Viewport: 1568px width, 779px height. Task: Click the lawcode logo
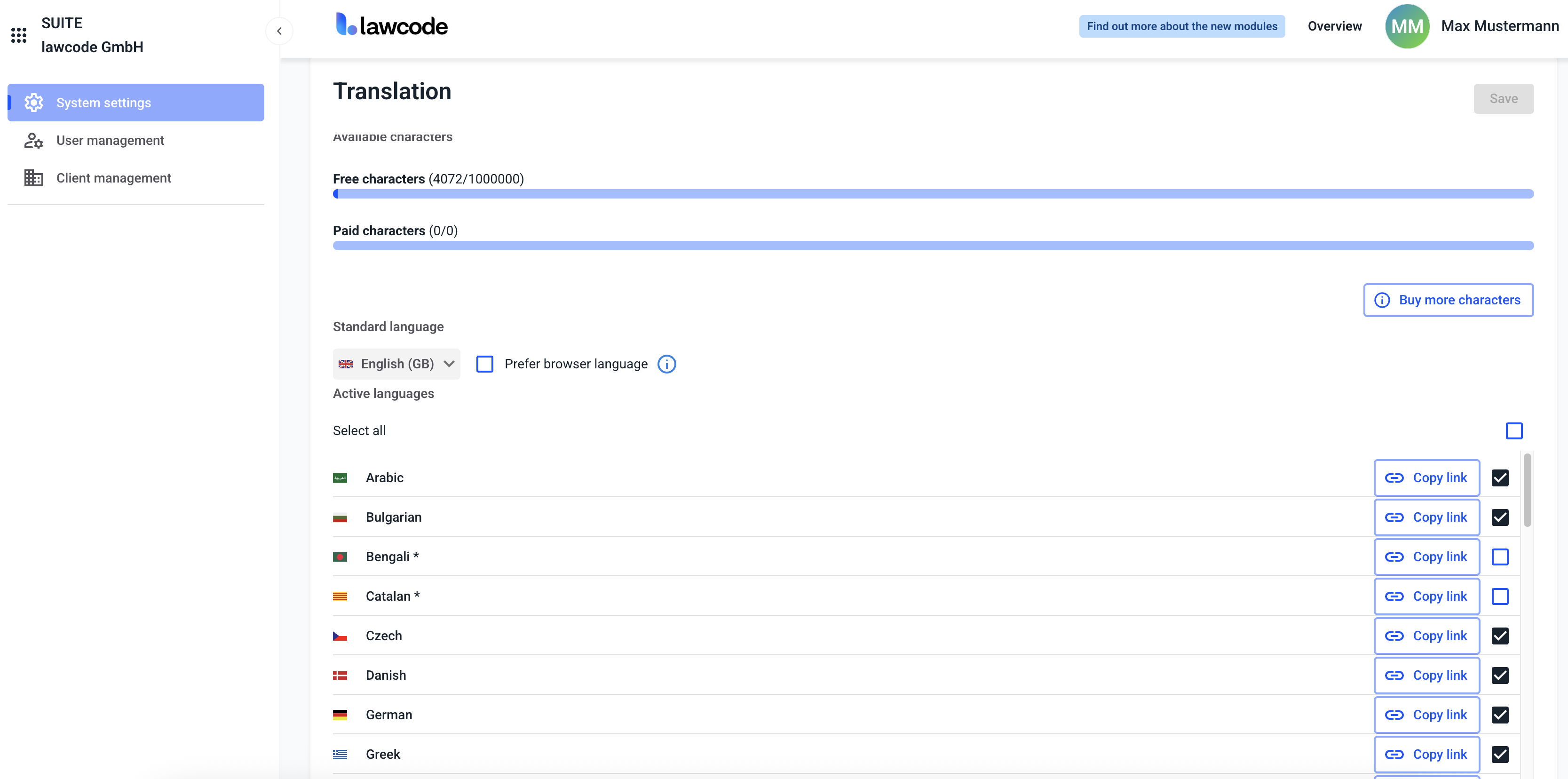[392, 25]
